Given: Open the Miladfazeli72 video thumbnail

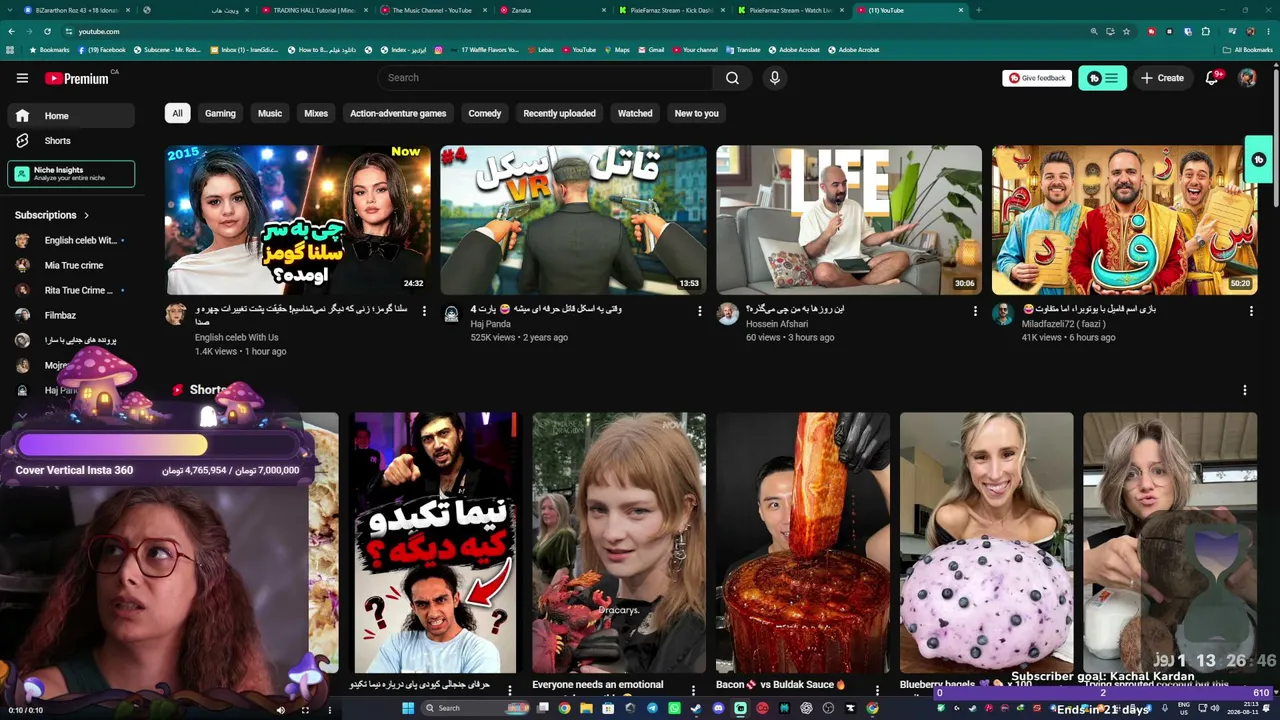Looking at the screenshot, I should point(1125,220).
